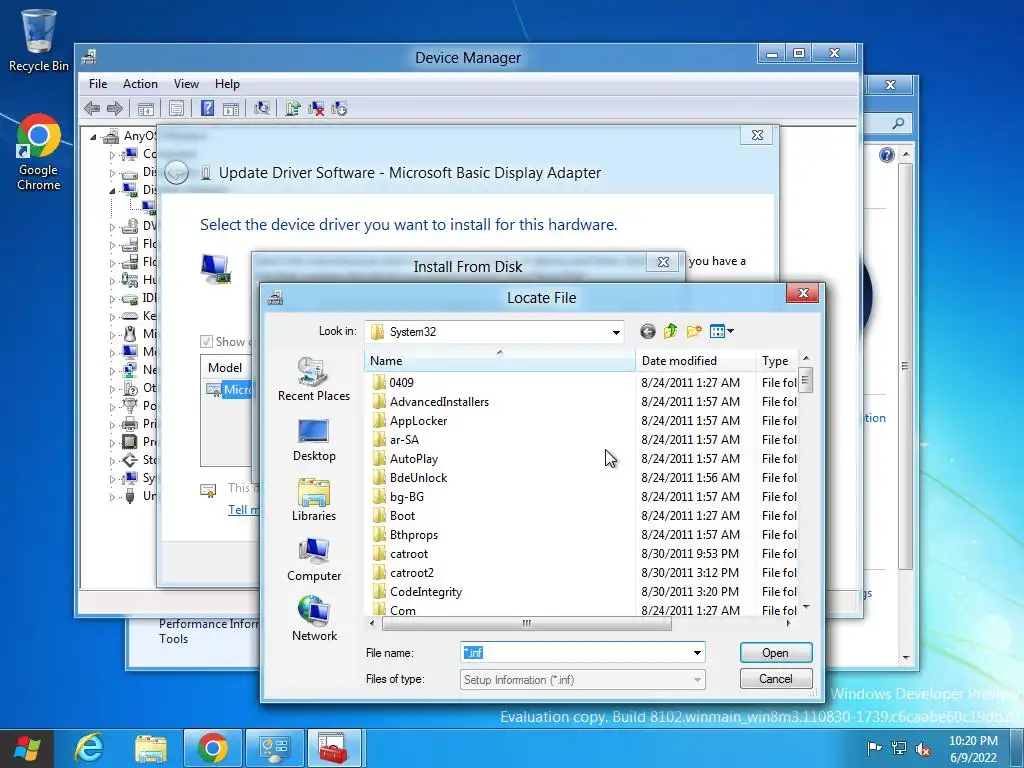Open Google Chrome desktop shortcut
The height and width of the screenshot is (768, 1024).
39,153
